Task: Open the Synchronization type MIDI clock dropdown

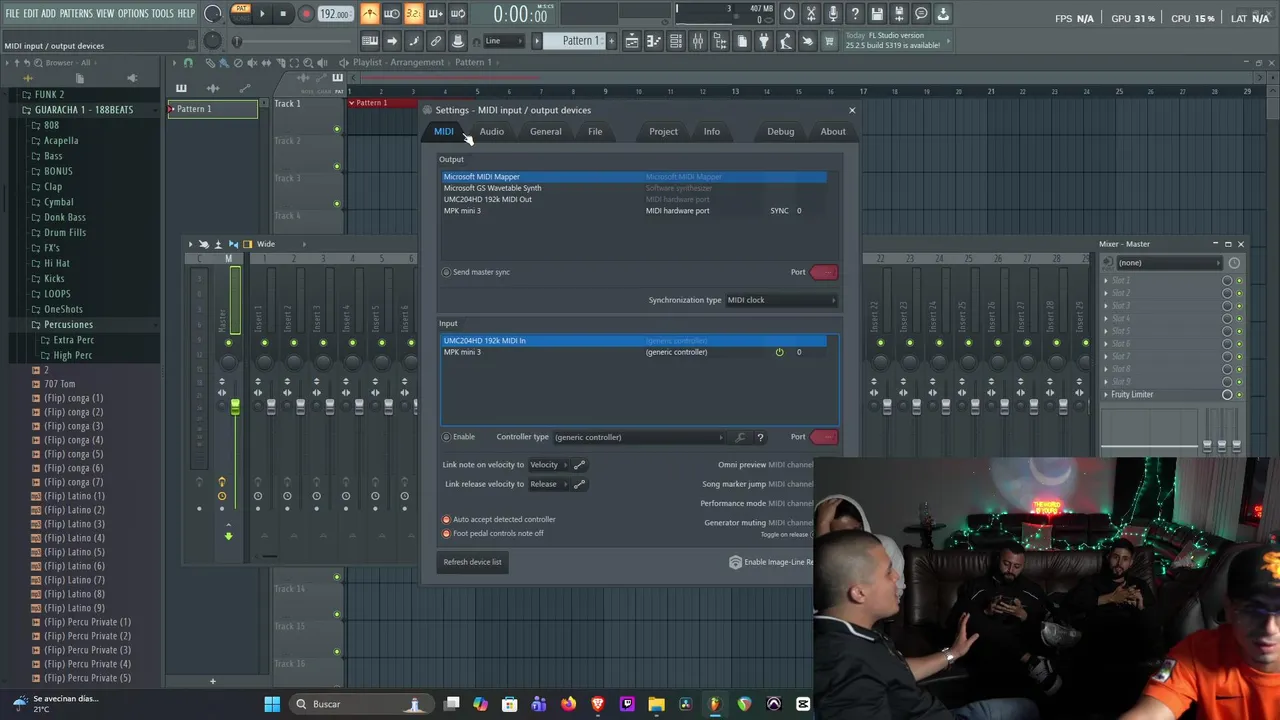Action: point(780,300)
